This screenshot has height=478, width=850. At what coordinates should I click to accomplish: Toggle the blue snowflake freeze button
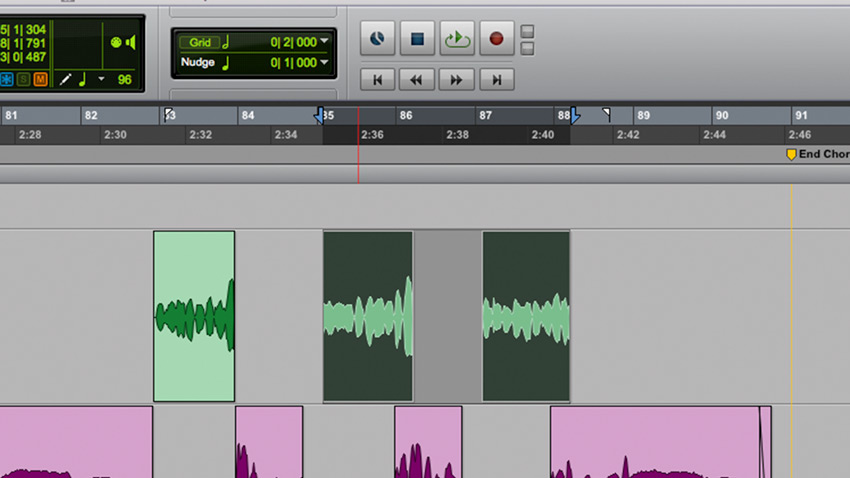coord(7,80)
